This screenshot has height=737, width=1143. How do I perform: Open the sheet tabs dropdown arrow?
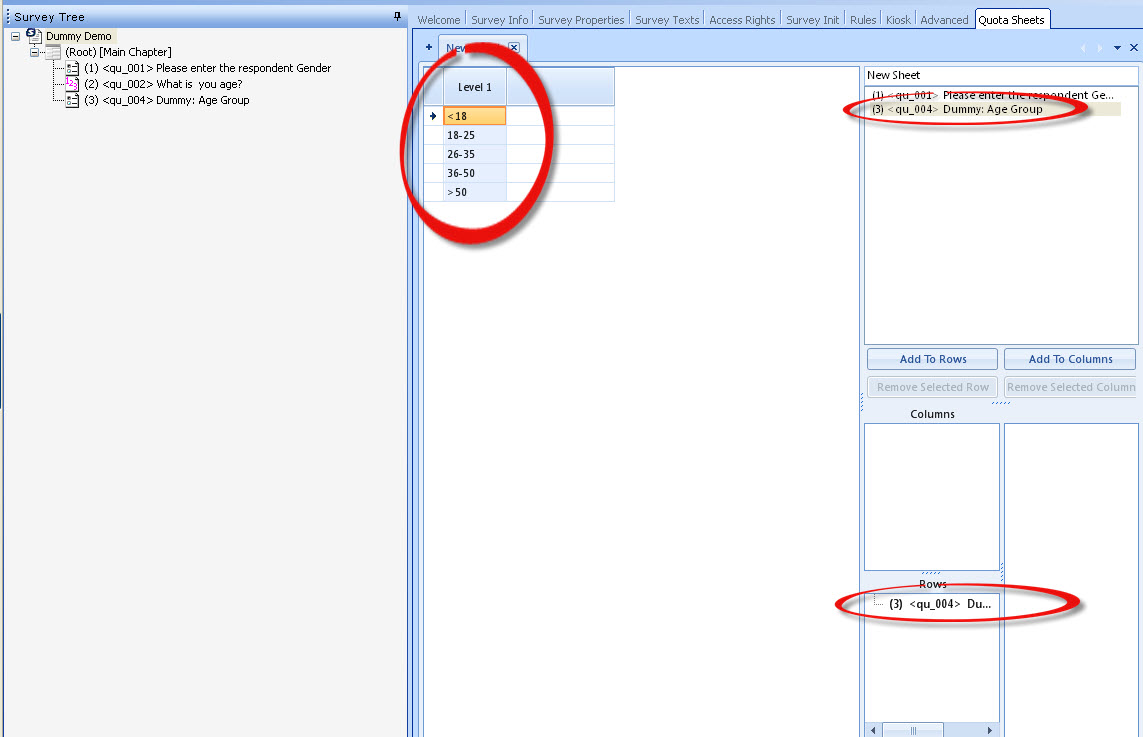pos(1117,48)
